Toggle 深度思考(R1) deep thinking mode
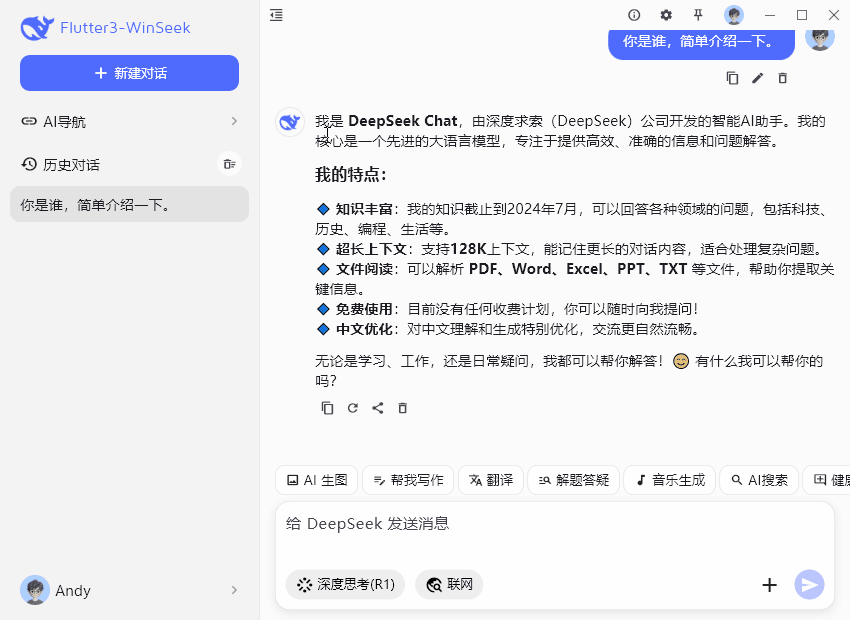 [345, 585]
